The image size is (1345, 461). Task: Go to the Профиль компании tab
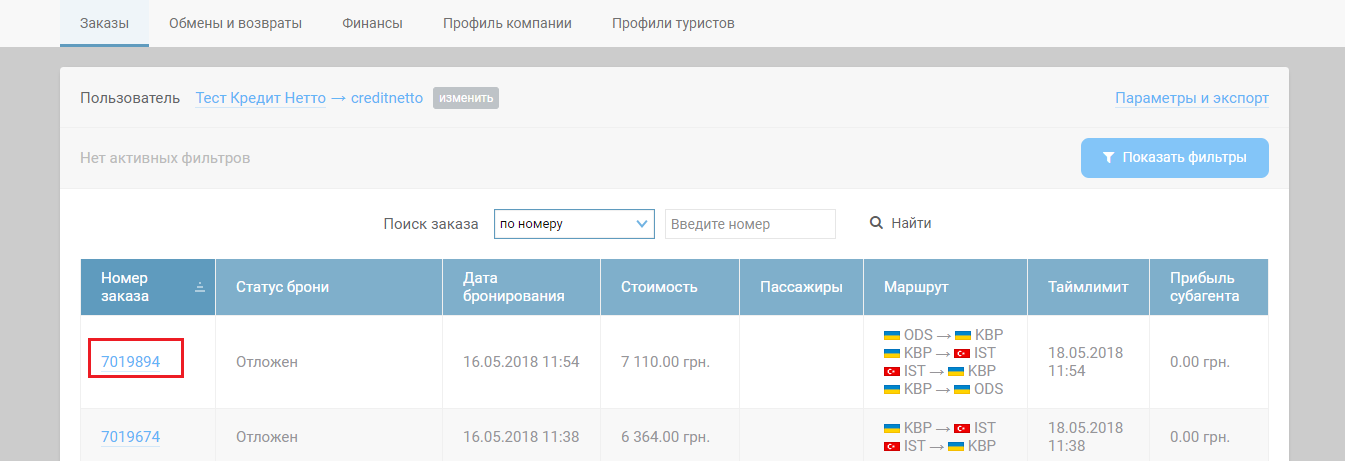pos(507,23)
